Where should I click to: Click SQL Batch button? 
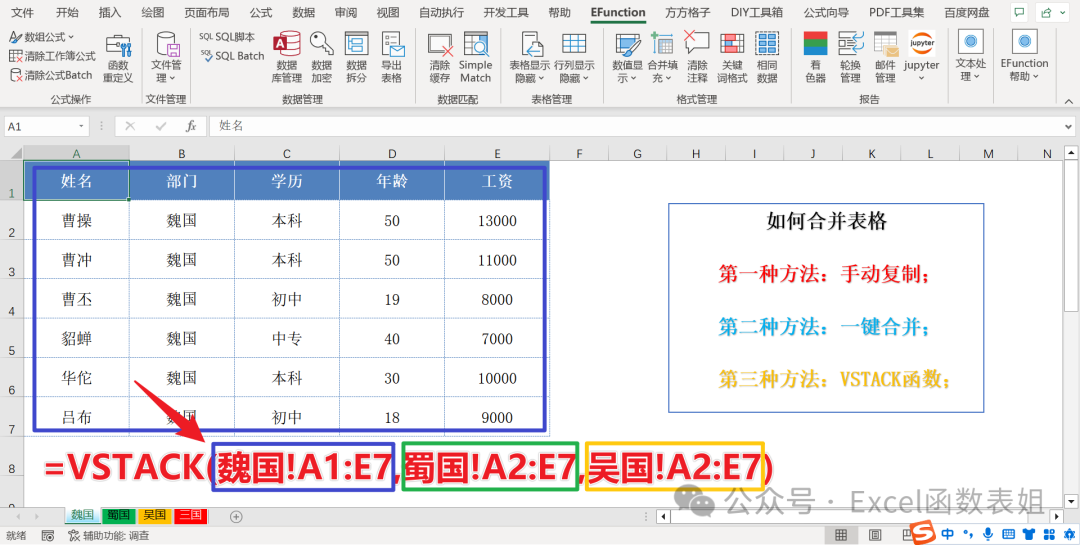(233, 56)
